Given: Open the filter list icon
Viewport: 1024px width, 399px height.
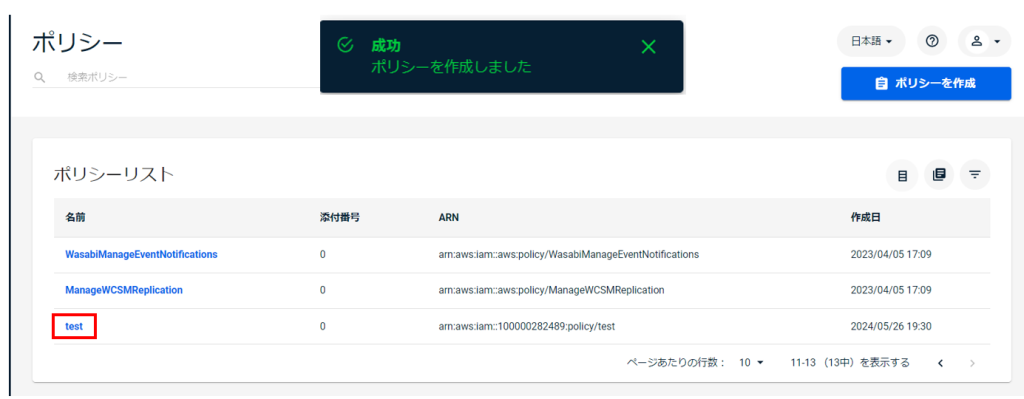Looking at the screenshot, I should 975,174.
